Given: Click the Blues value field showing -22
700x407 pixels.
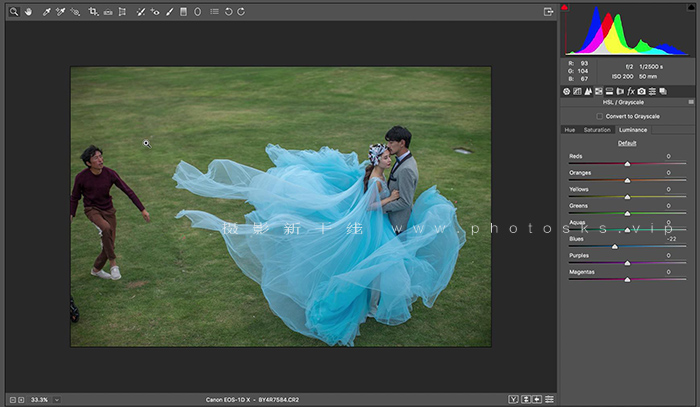Looking at the screenshot, I should [x=671, y=239].
